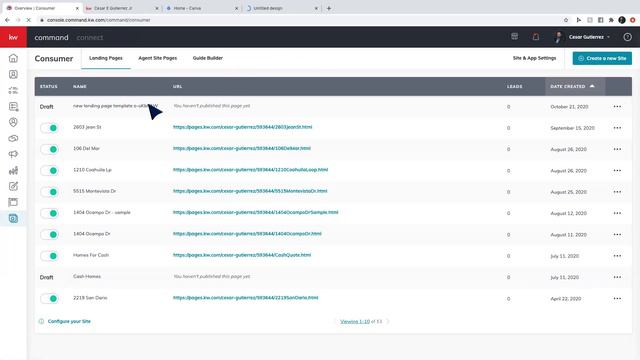The image size is (640, 360).
Task: Click the Viewing 1-10 pagination link
Action: [355, 322]
